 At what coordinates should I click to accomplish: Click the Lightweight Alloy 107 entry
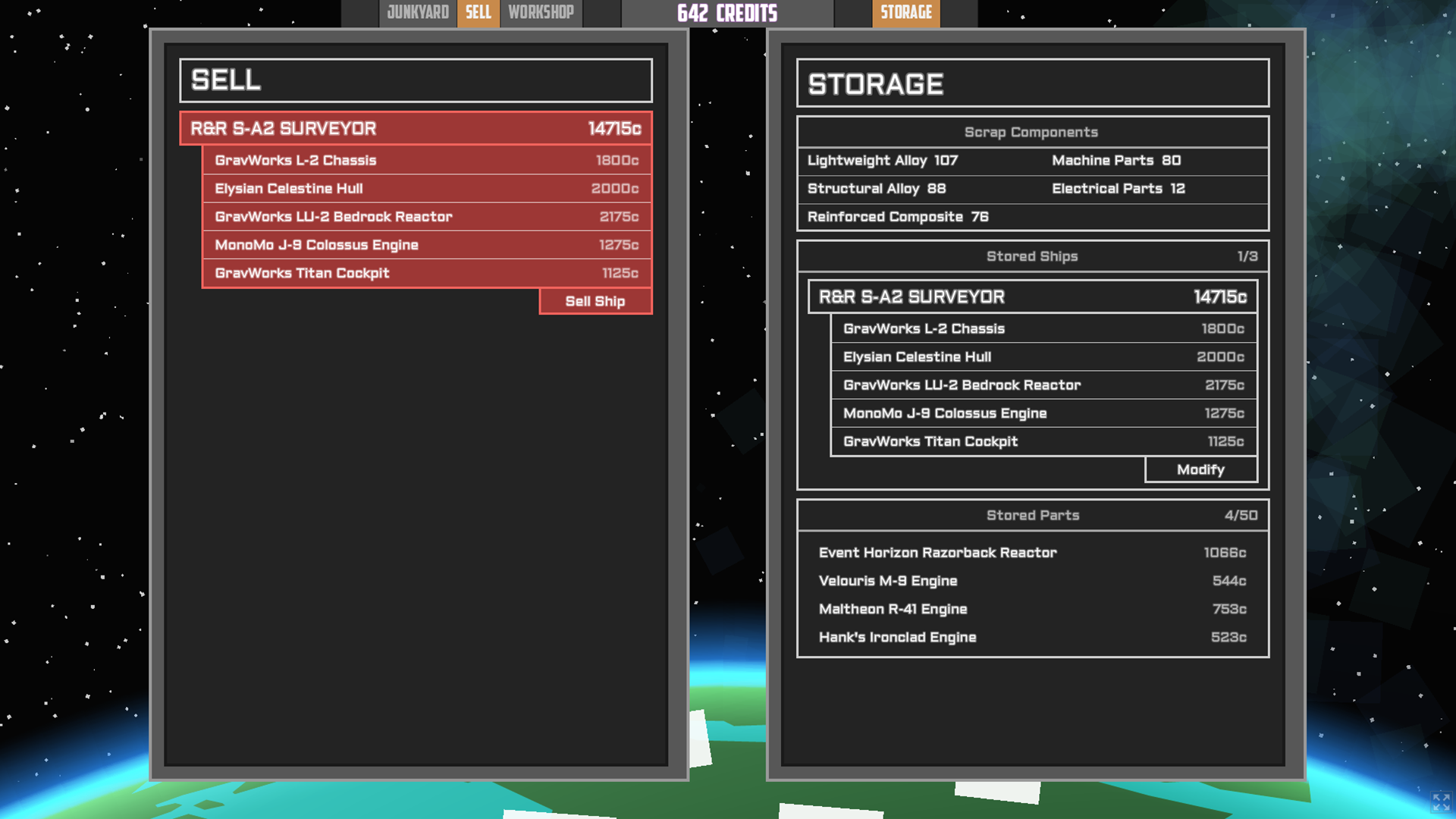pyautogui.click(x=883, y=160)
